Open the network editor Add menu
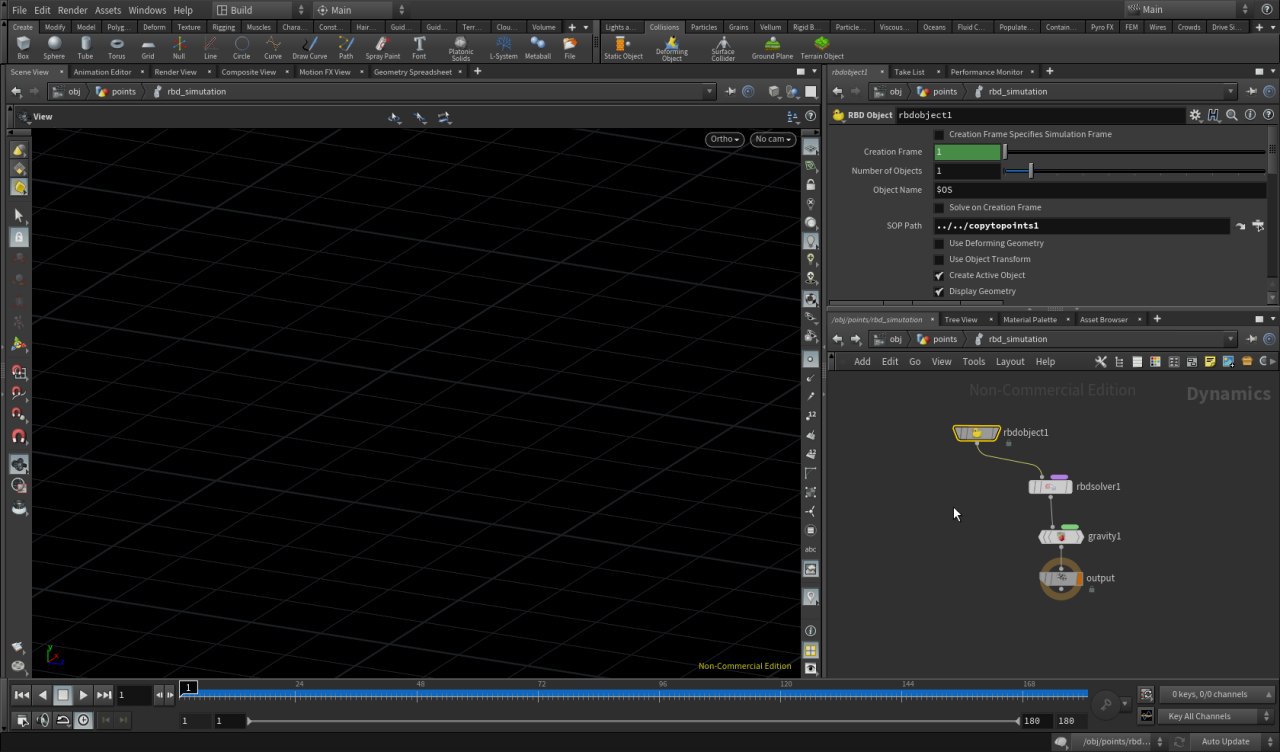 coord(862,362)
